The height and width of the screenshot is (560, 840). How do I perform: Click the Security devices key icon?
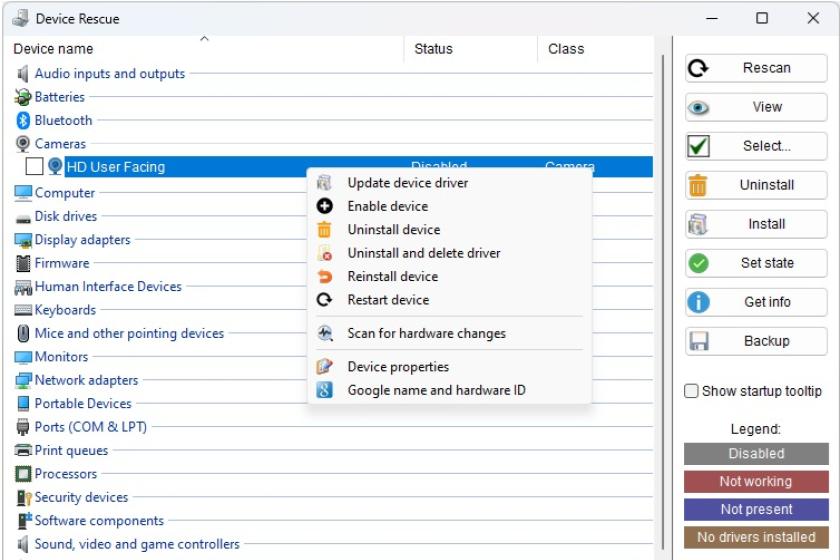tap(24, 498)
